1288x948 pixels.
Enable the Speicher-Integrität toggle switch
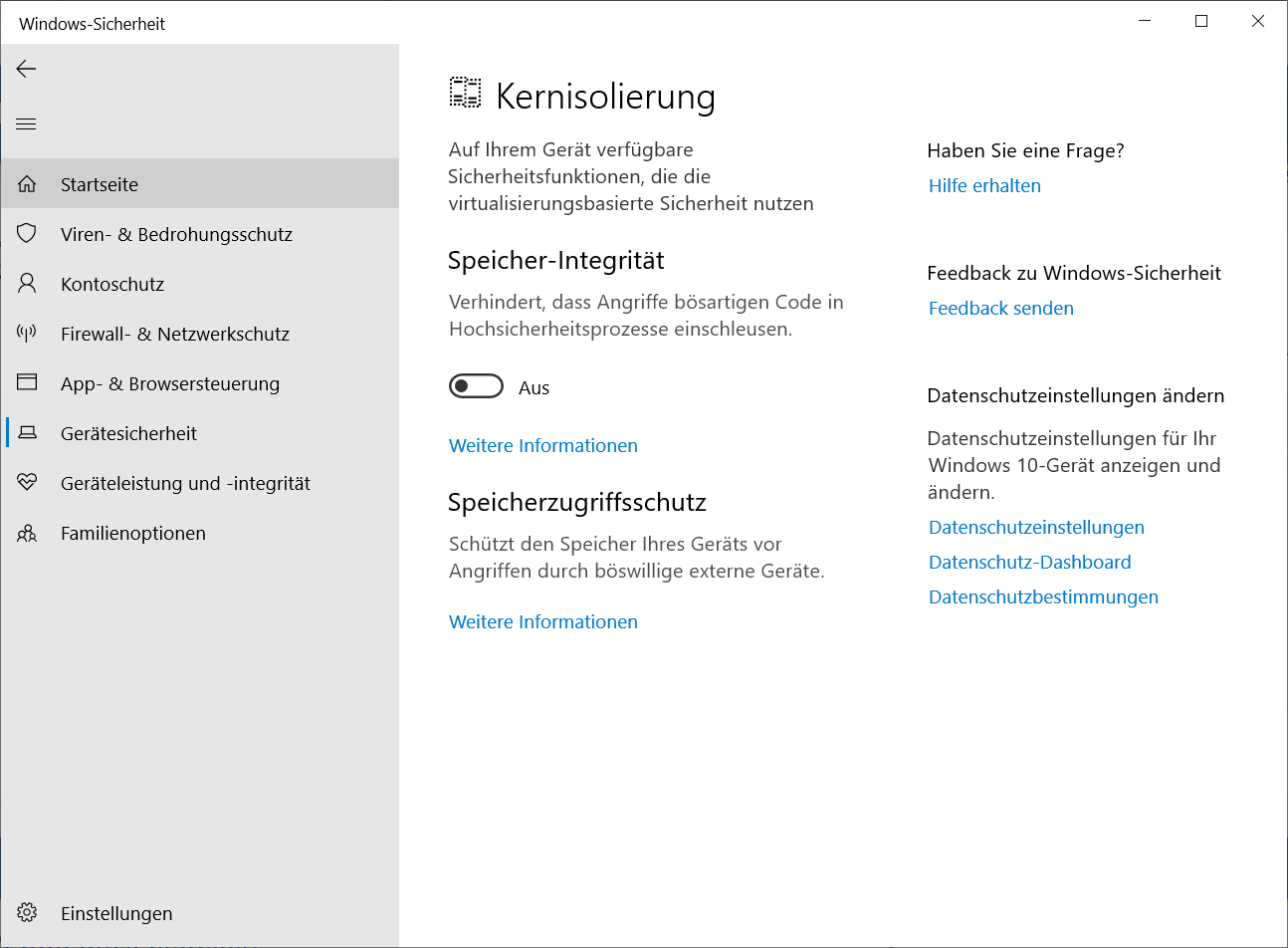pos(476,386)
